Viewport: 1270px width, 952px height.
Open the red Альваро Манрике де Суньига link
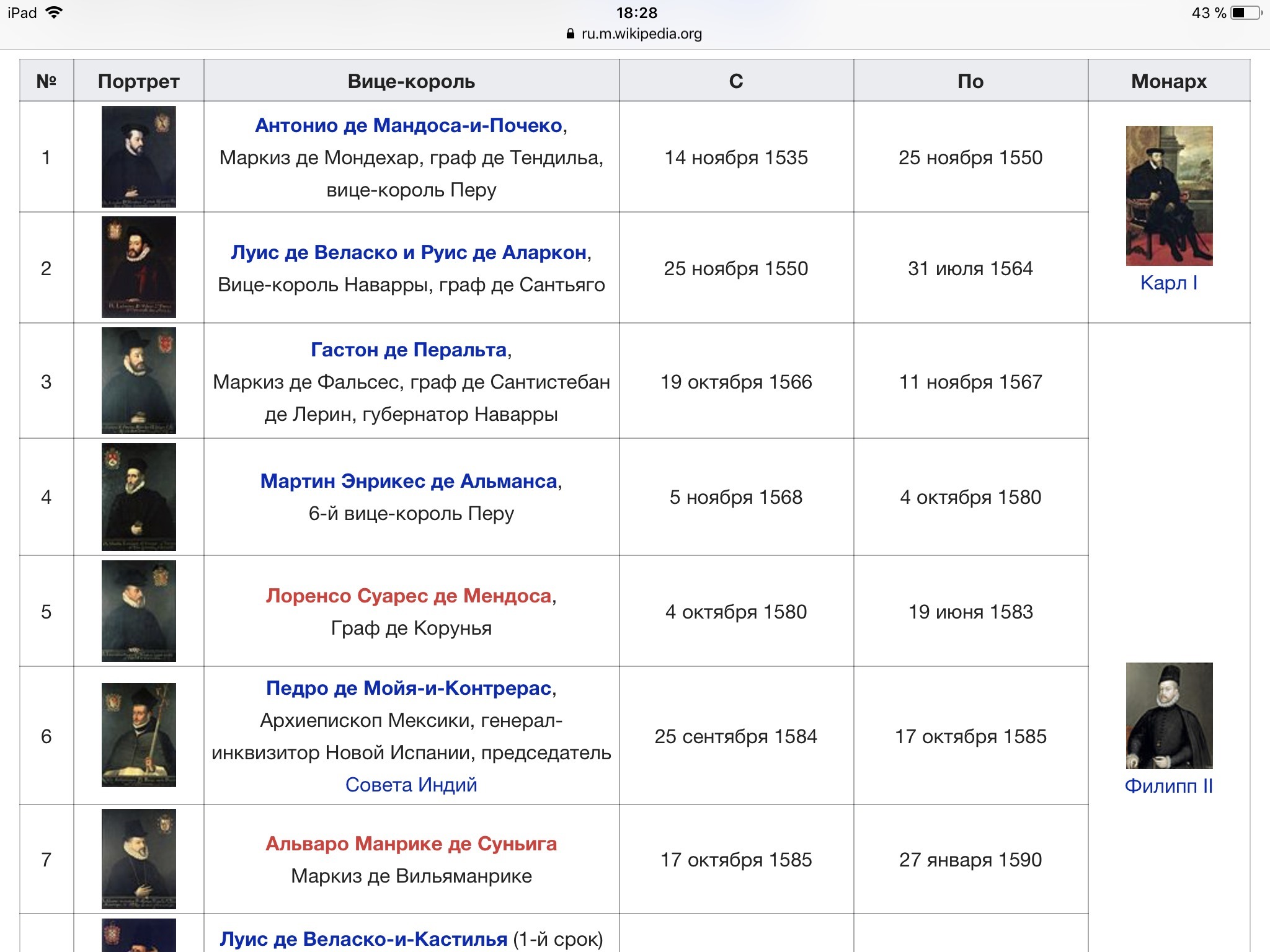411,844
